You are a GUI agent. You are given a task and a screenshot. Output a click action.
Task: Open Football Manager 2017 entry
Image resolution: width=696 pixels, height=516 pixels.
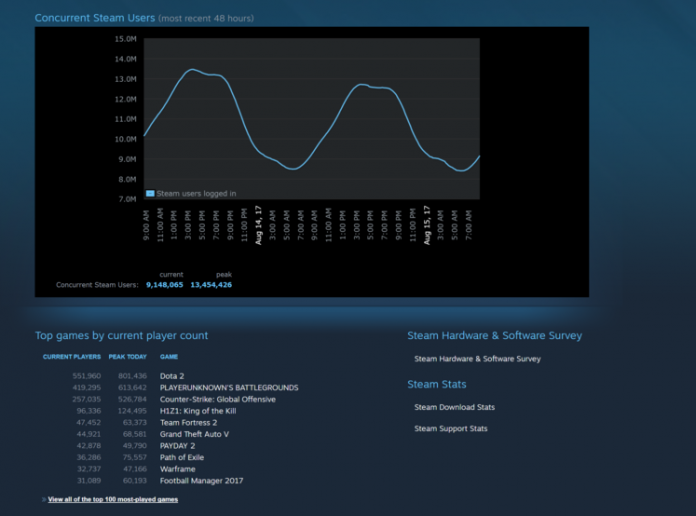[x=202, y=480]
